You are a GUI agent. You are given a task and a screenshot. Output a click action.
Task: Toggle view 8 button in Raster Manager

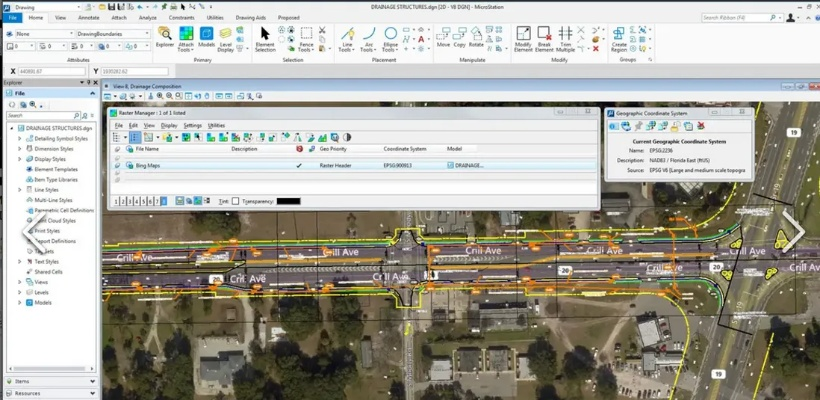pyautogui.click(x=164, y=201)
